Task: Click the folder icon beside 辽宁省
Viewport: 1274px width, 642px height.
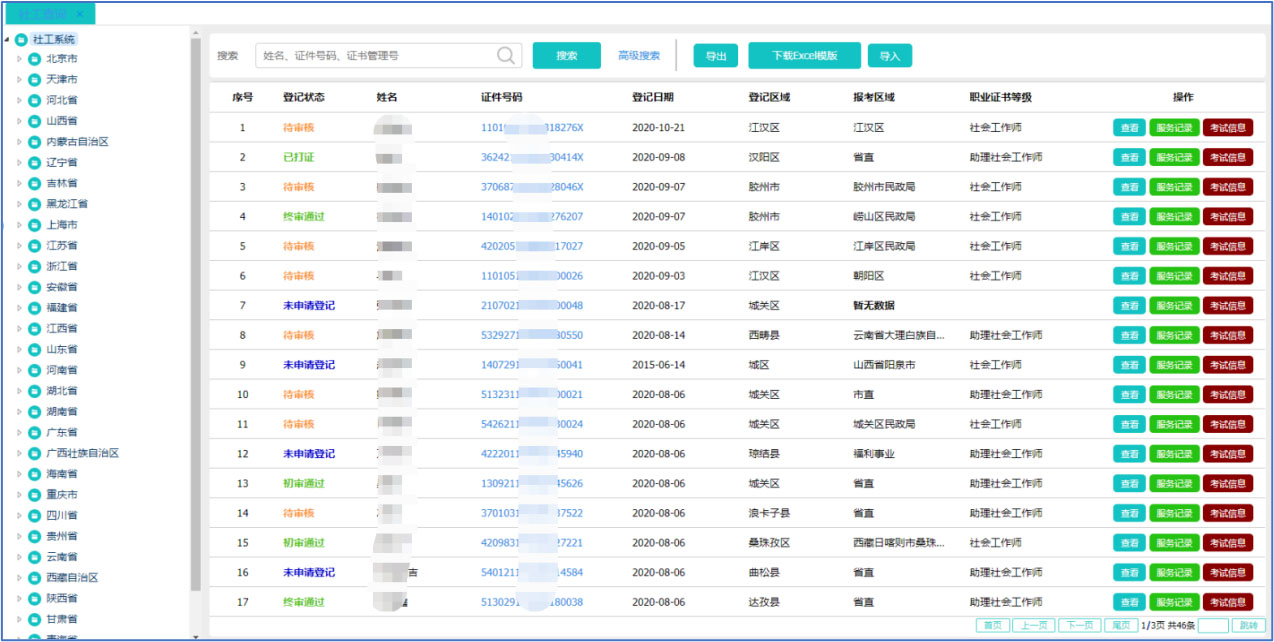Action: (35, 163)
